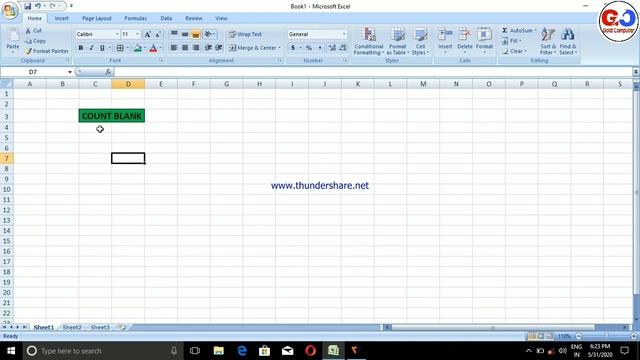Viewport: 640px width, 360px height.
Task: Apply cell borders
Action: pyautogui.click(x=120, y=48)
